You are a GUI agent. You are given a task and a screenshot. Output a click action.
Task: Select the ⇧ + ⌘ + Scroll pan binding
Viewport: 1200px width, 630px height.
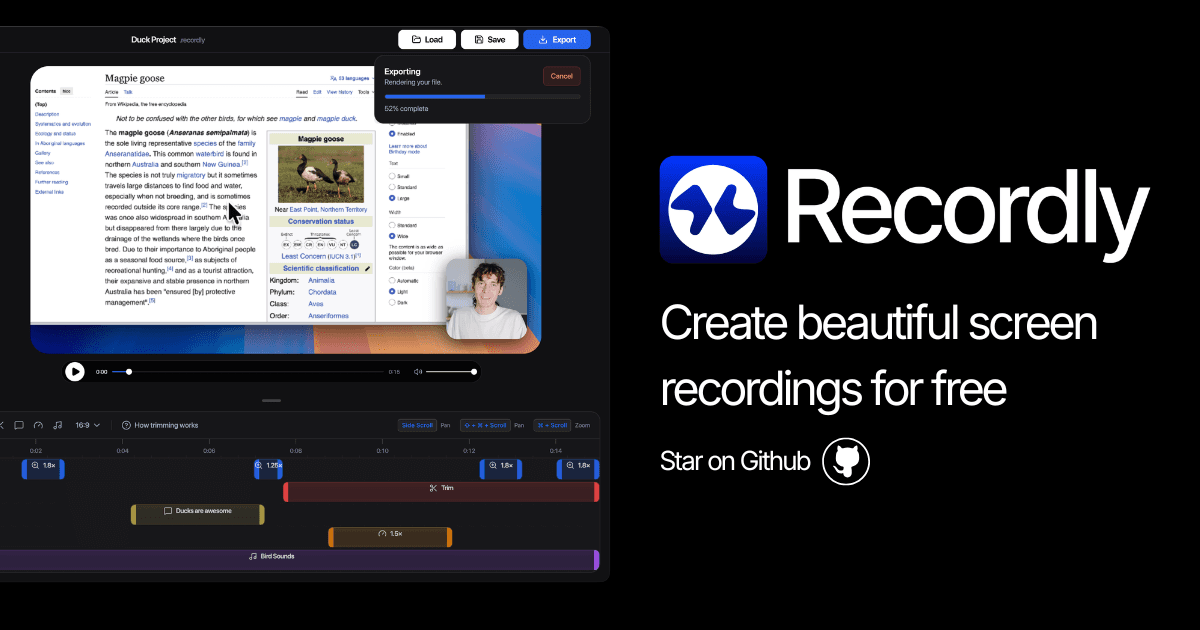pos(485,425)
